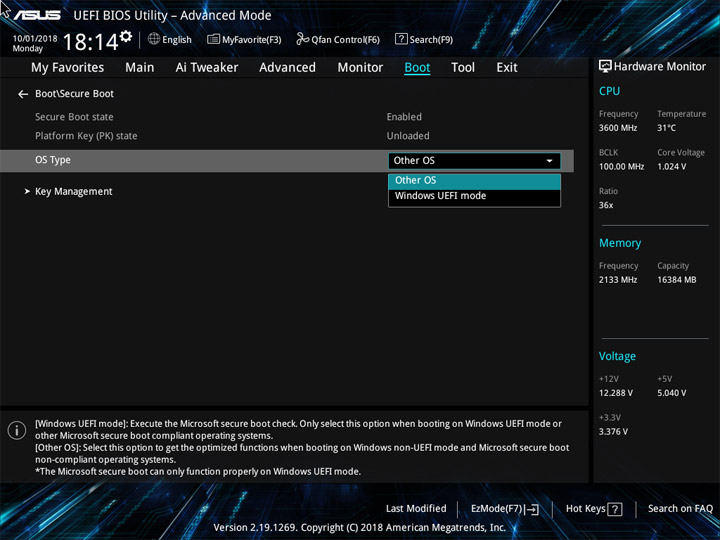Click the back arrow beside Boot\Secure Boot
Viewport: 720px width, 540px height.
(23, 94)
